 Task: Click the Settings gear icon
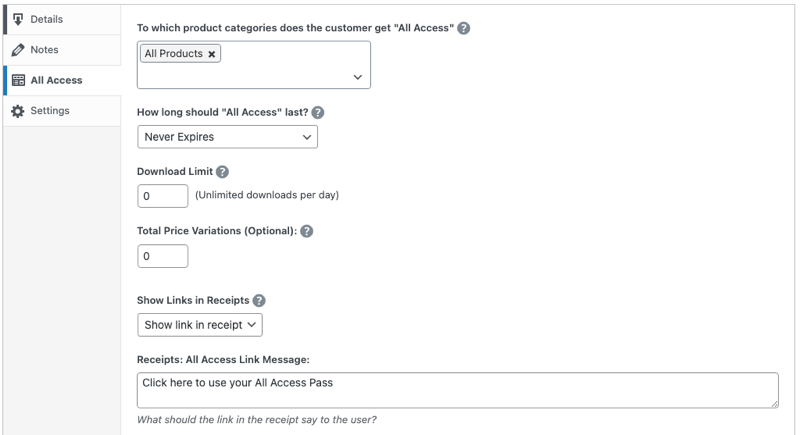(18, 111)
